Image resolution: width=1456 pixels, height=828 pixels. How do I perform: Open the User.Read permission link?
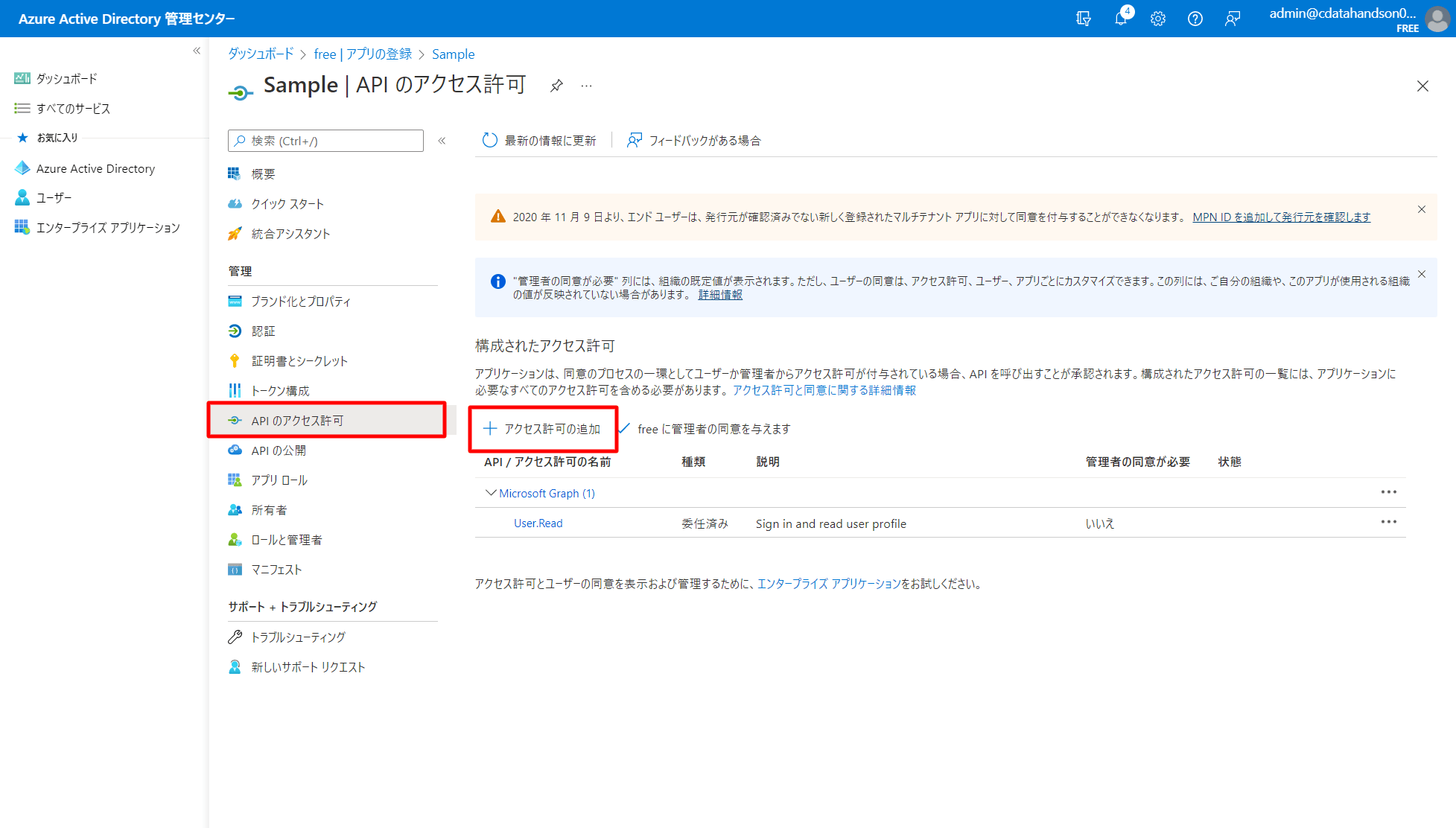pyautogui.click(x=538, y=523)
